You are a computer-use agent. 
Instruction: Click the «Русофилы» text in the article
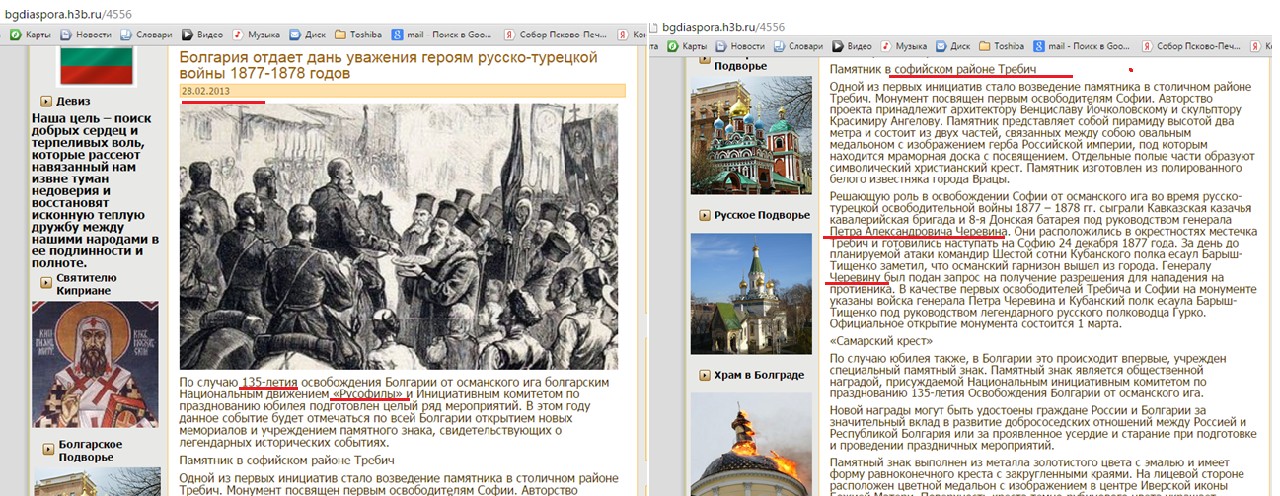coord(371,396)
